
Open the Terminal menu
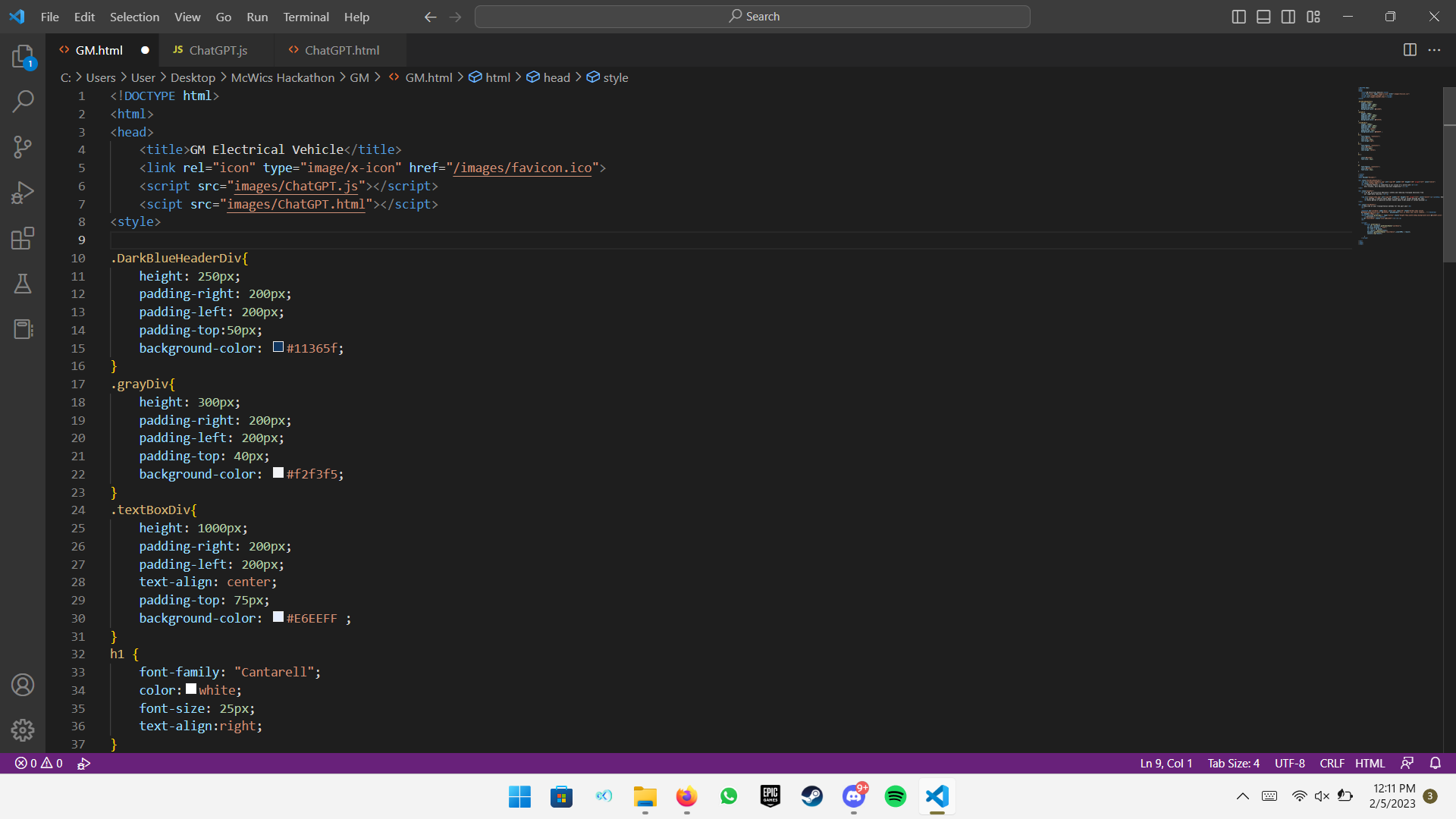(306, 17)
